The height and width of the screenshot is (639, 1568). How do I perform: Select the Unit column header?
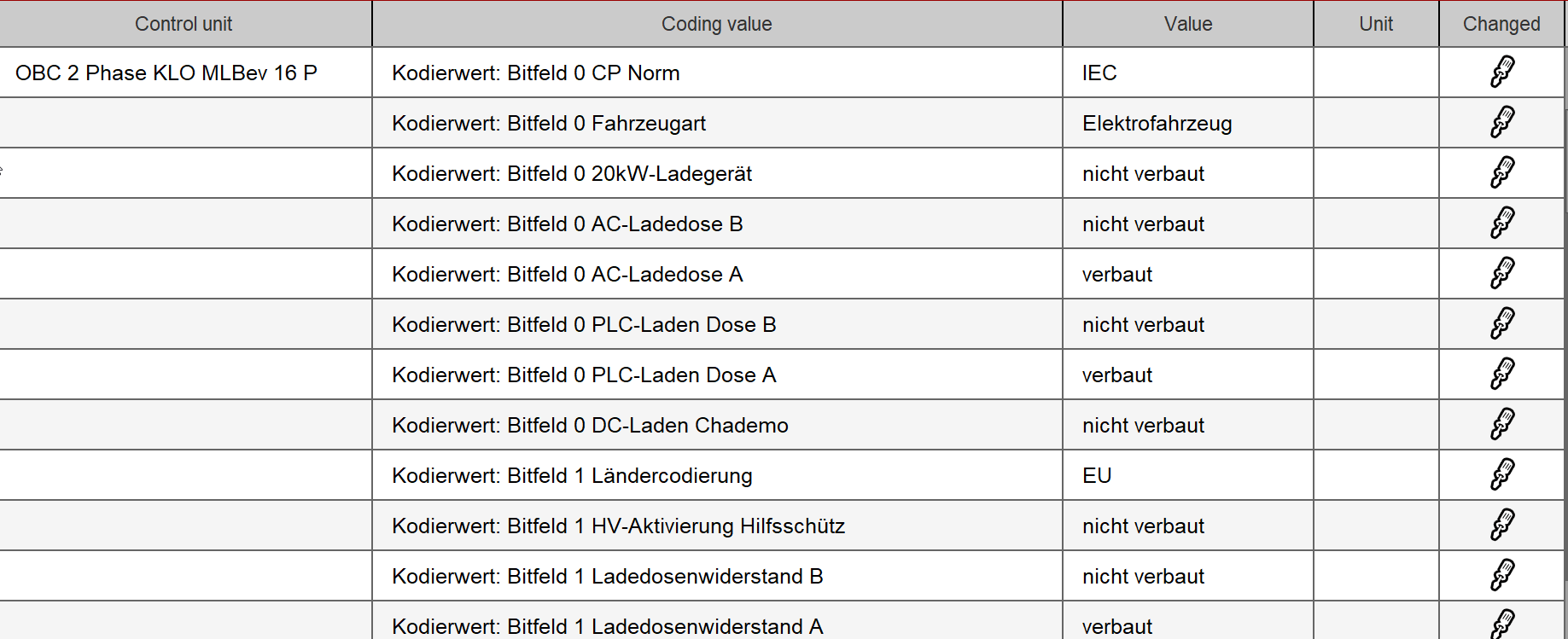tap(1376, 24)
